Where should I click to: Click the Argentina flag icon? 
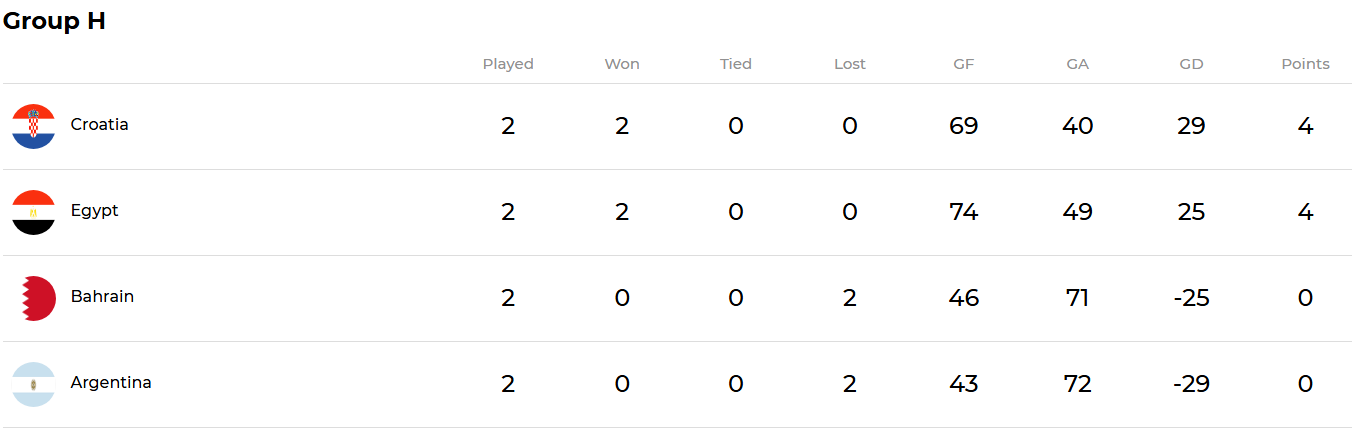click(x=33, y=384)
